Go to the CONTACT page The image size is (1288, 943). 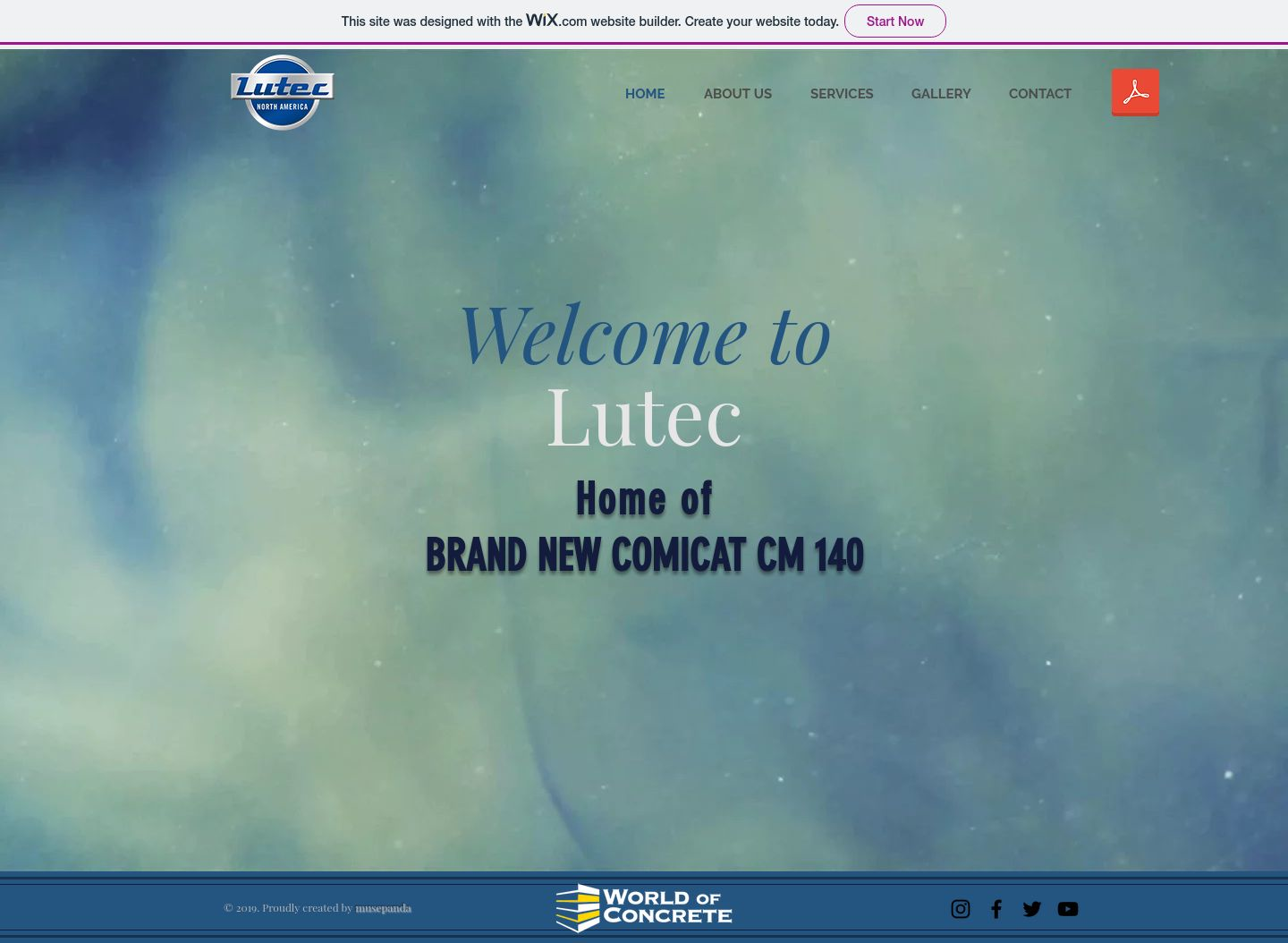tap(1040, 94)
